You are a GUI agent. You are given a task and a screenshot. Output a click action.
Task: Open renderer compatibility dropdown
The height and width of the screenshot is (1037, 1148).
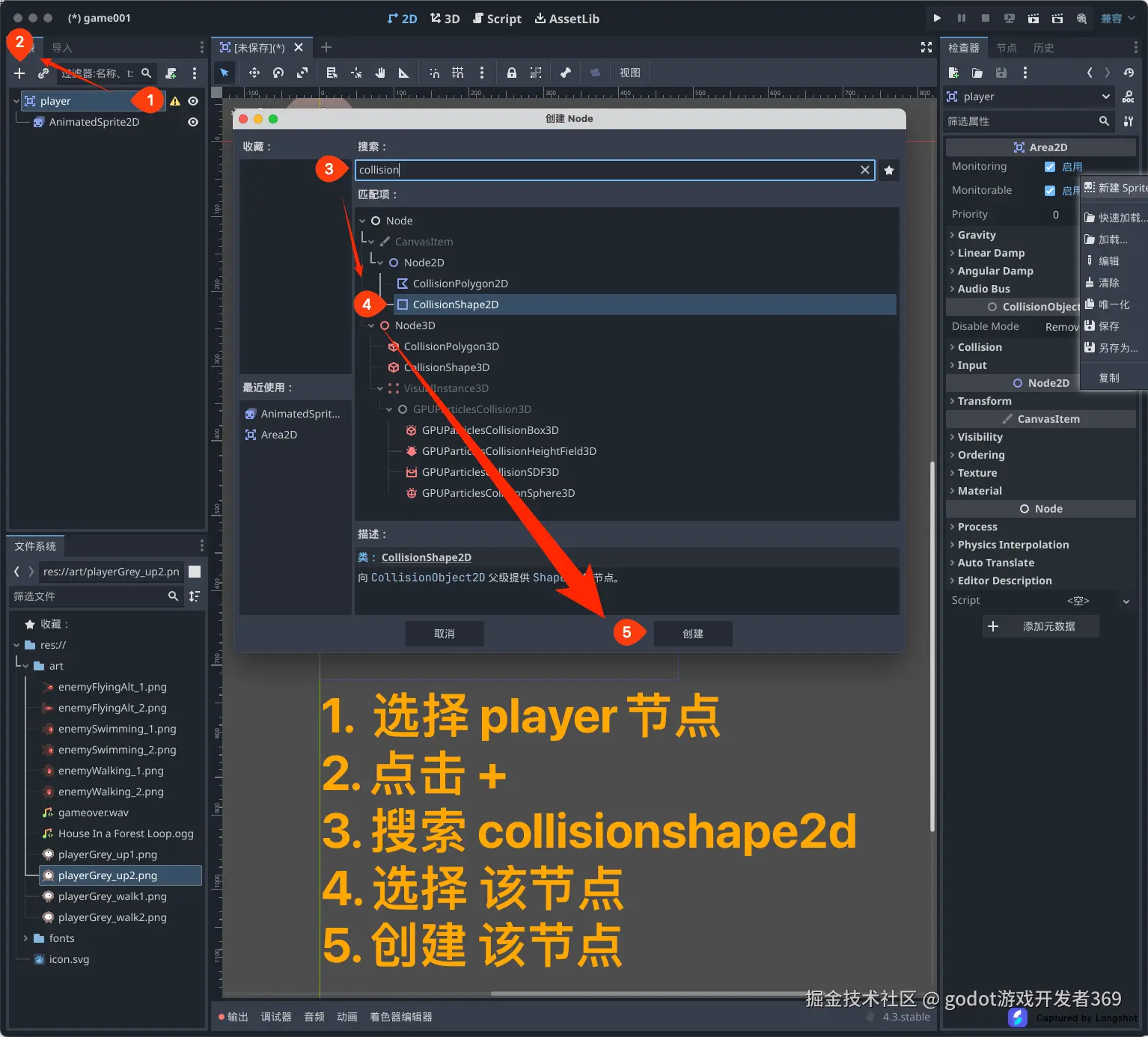pos(1118,18)
